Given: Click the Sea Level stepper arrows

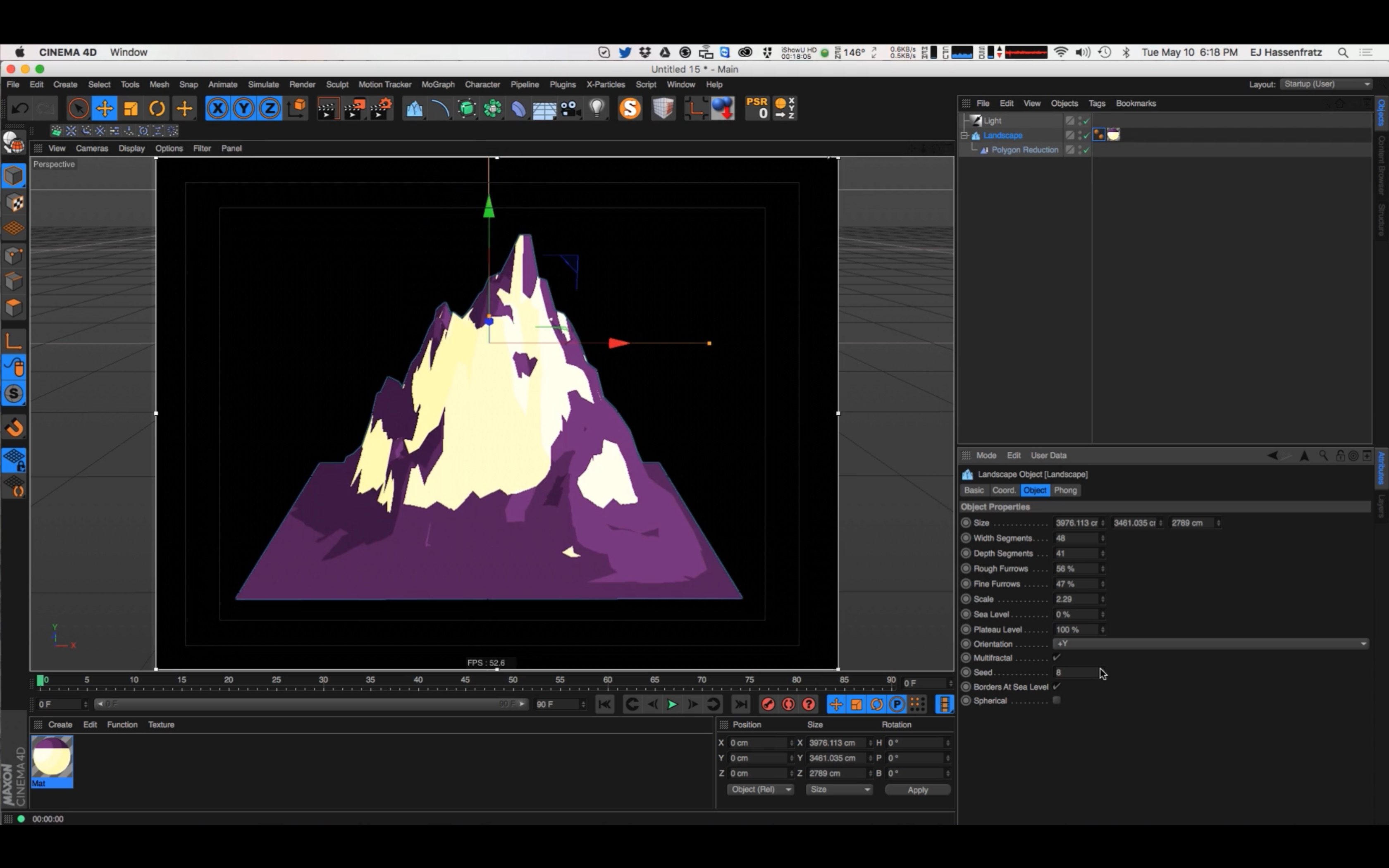Looking at the screenshot, I should click(1103, 614).
